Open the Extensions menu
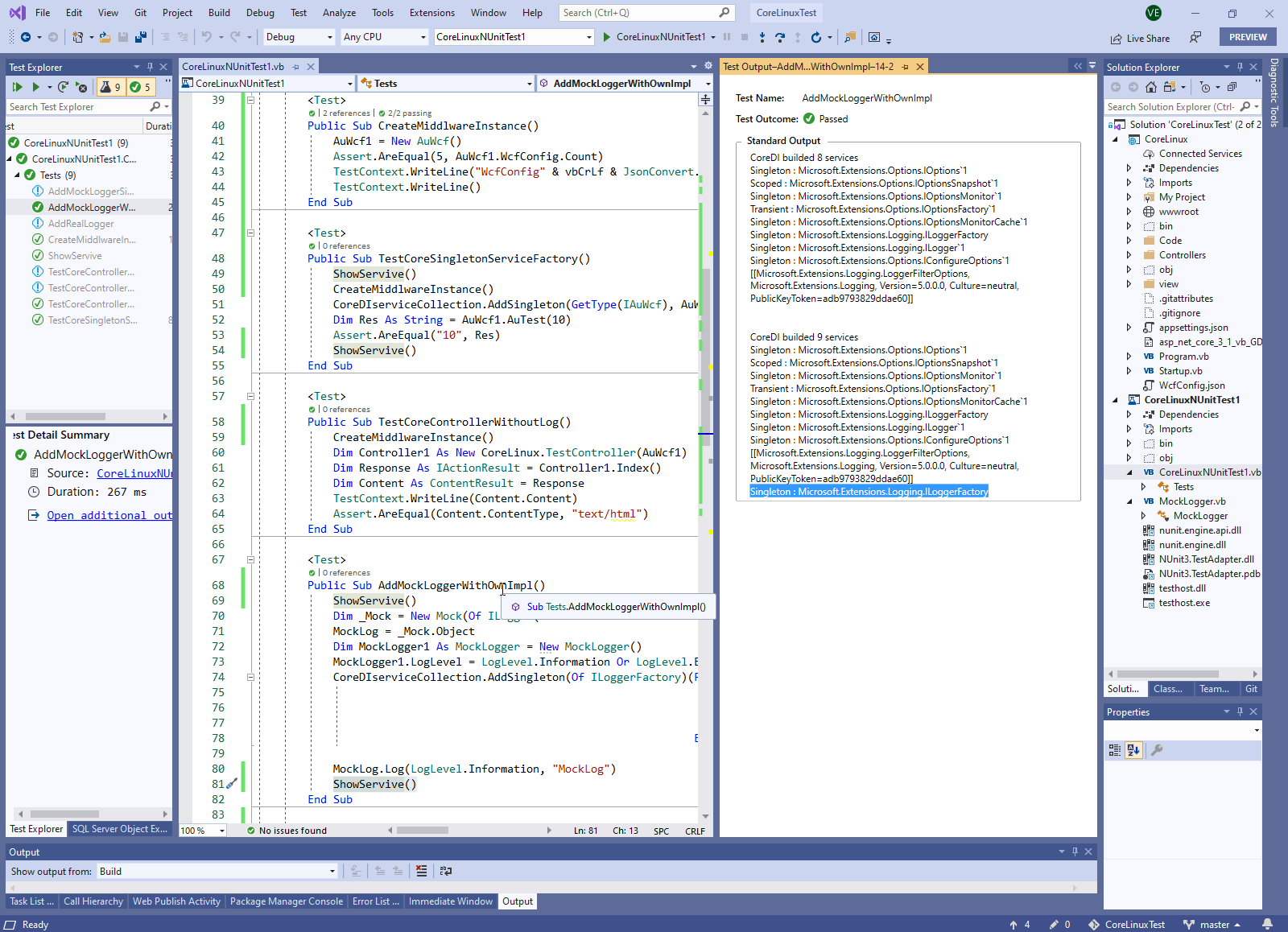Screen dimensions: 1288x932 [431, 13]
